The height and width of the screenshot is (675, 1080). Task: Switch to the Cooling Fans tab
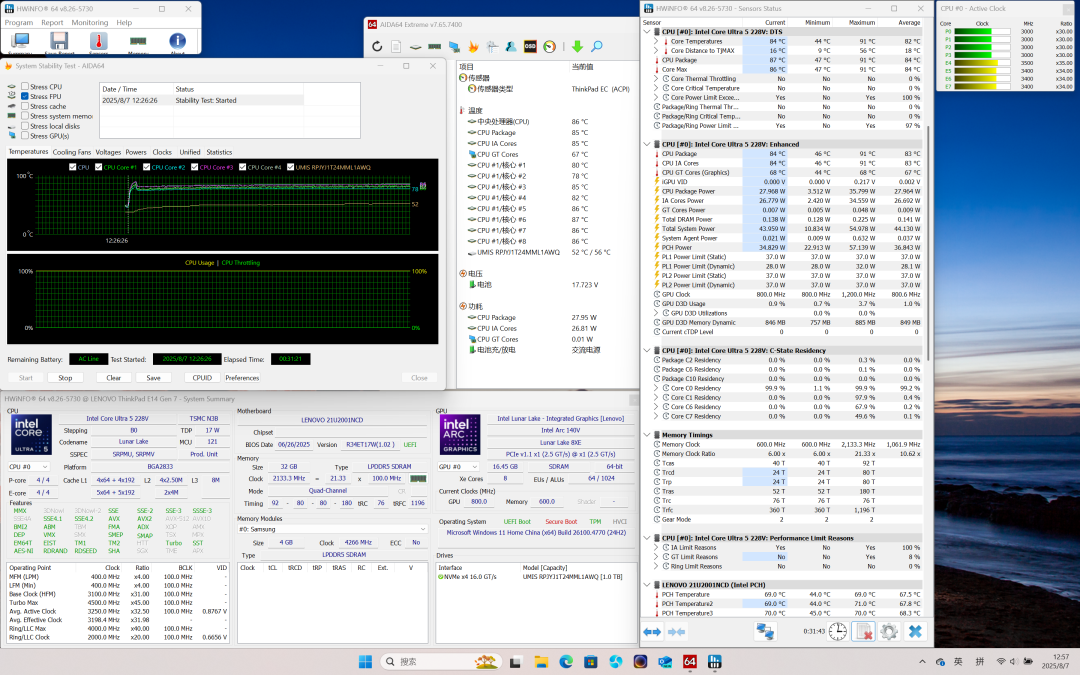(x=72, y=152)
